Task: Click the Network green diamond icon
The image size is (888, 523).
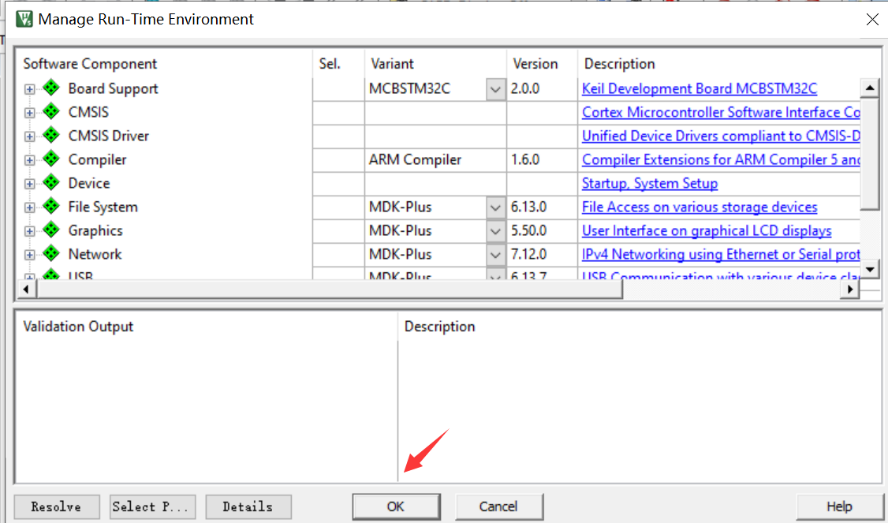Action: click(x=52, y=253)
